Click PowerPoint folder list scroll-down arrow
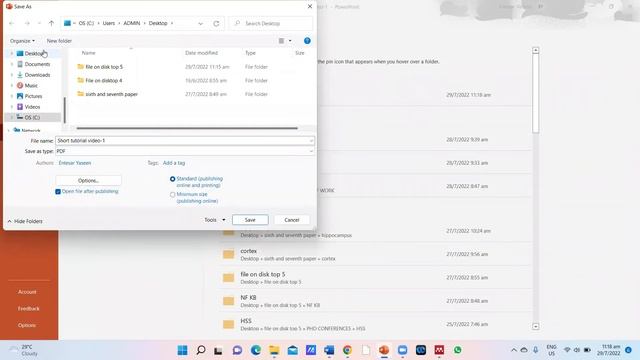 [x=536, y=327]
